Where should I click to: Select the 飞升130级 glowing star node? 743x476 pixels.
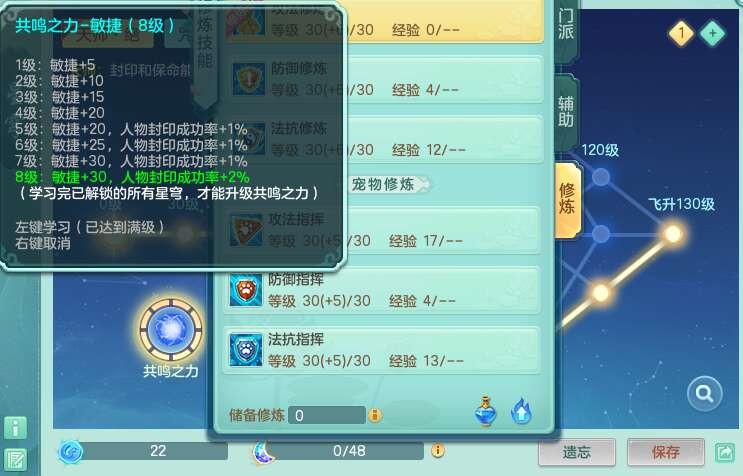click(672, 234)
